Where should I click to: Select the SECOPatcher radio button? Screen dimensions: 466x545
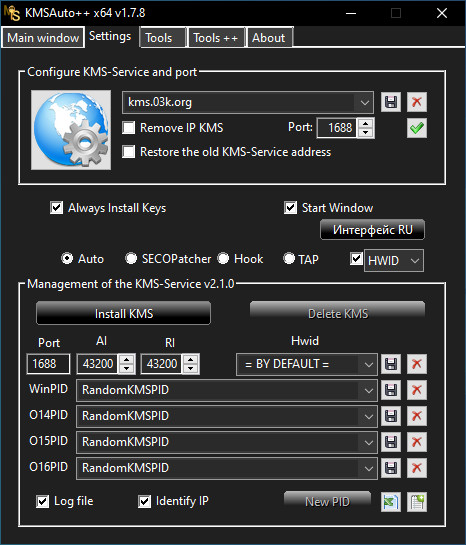[131, 259]
